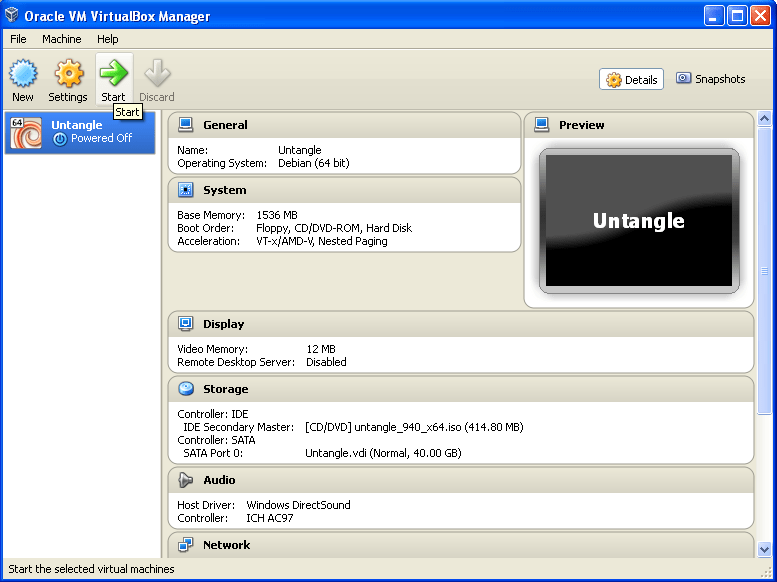Click the Preview section header
Image resolution: width=777 pixels, height=582 pixels.
[639, 125]
